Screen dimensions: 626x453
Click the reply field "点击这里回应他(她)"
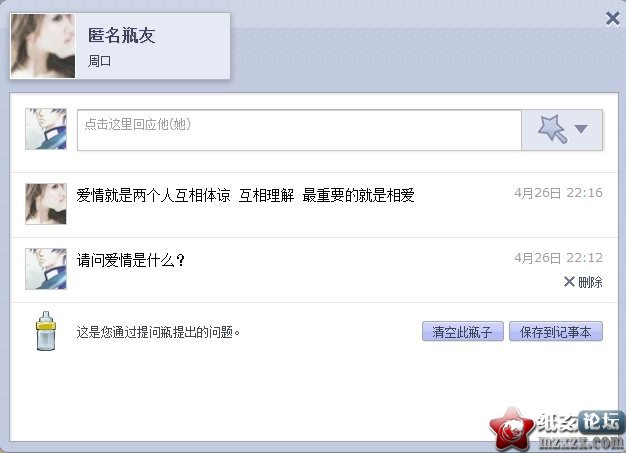299,130
